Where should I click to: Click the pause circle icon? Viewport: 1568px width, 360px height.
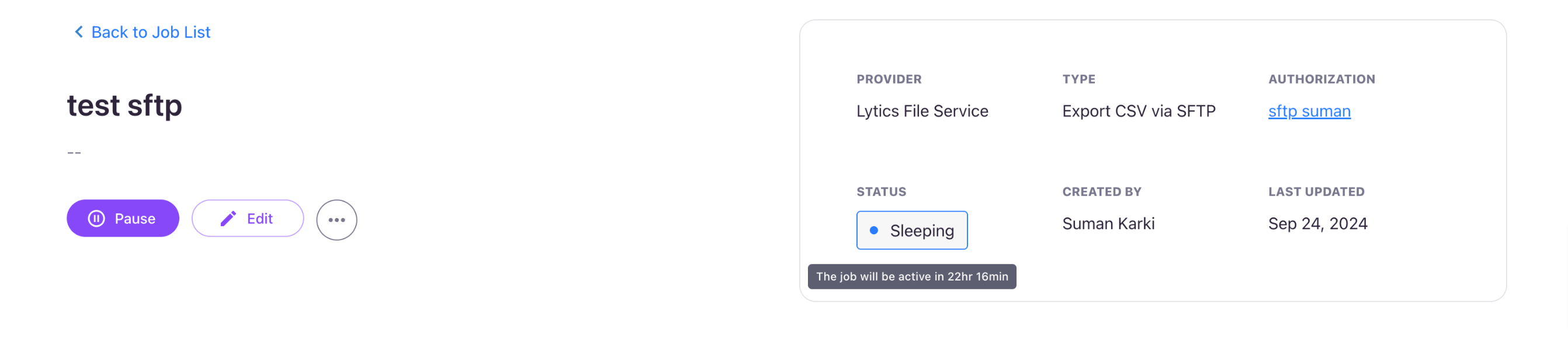[x=96, y=219]
